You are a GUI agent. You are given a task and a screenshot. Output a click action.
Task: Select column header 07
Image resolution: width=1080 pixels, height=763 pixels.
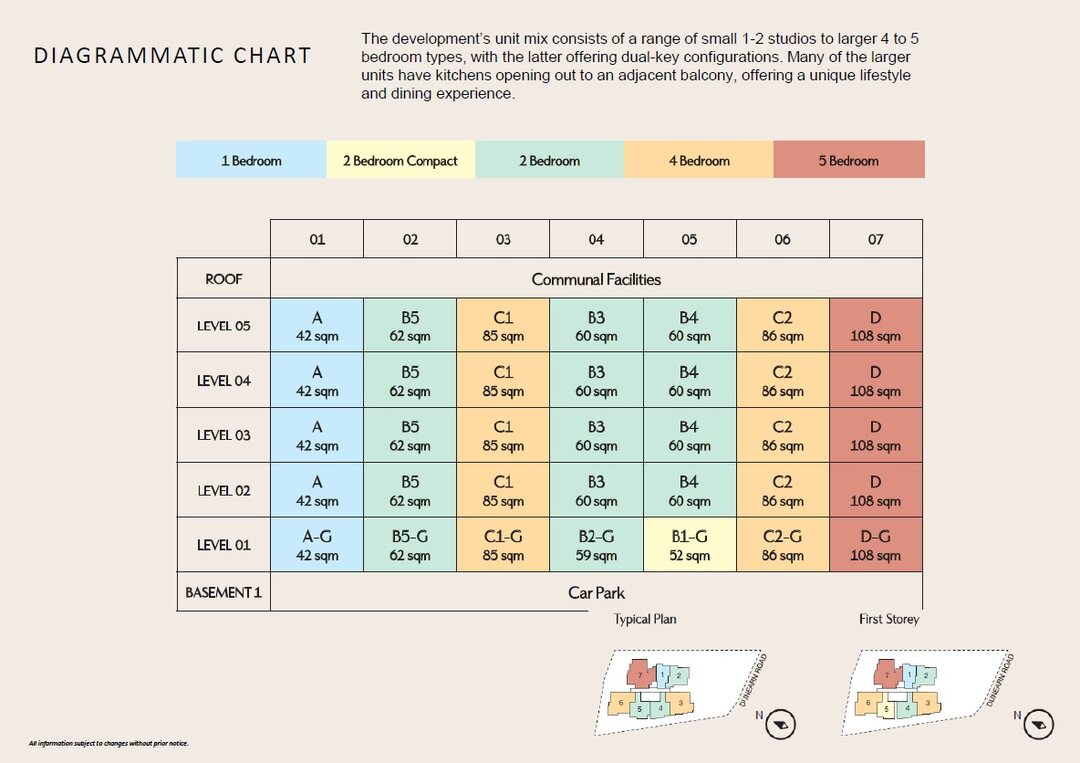pos(875,239)
